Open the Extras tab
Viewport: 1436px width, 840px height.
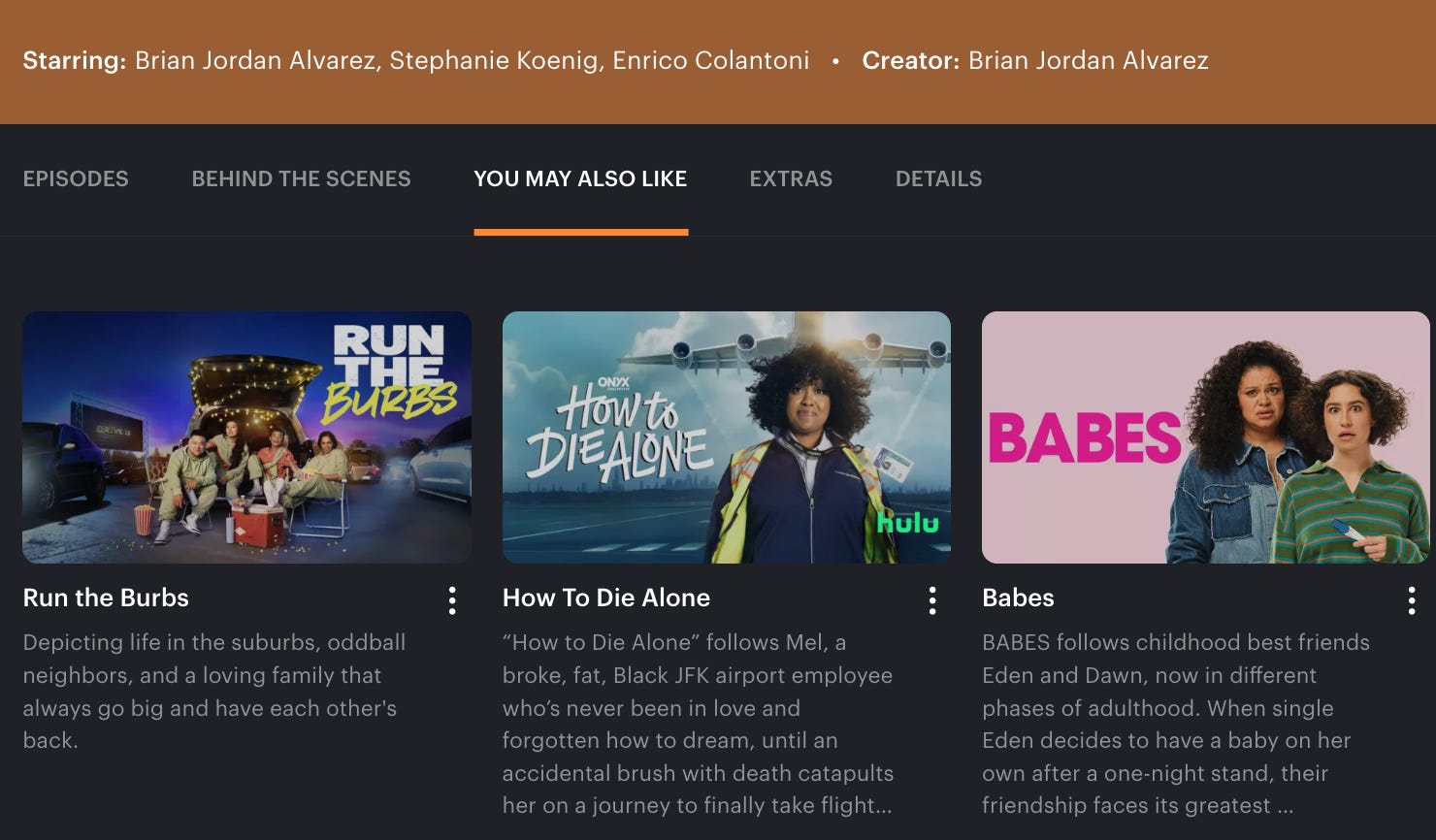(x=791, y=178)
